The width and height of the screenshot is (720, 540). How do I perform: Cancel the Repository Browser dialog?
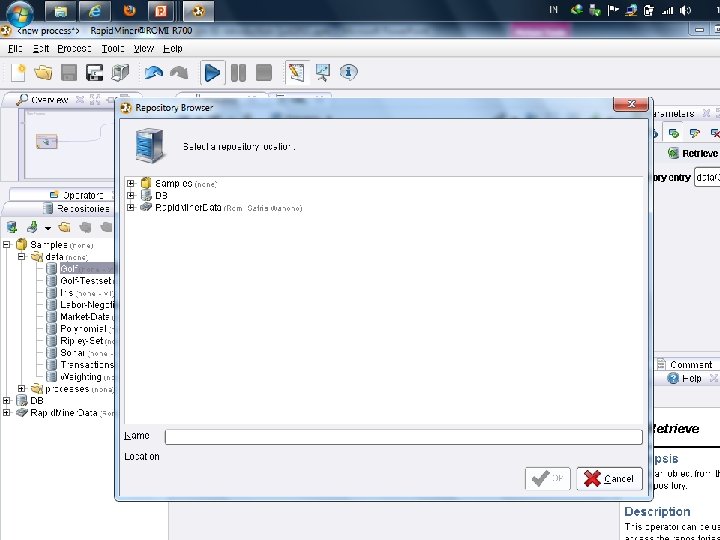click(x=609, y=479)
